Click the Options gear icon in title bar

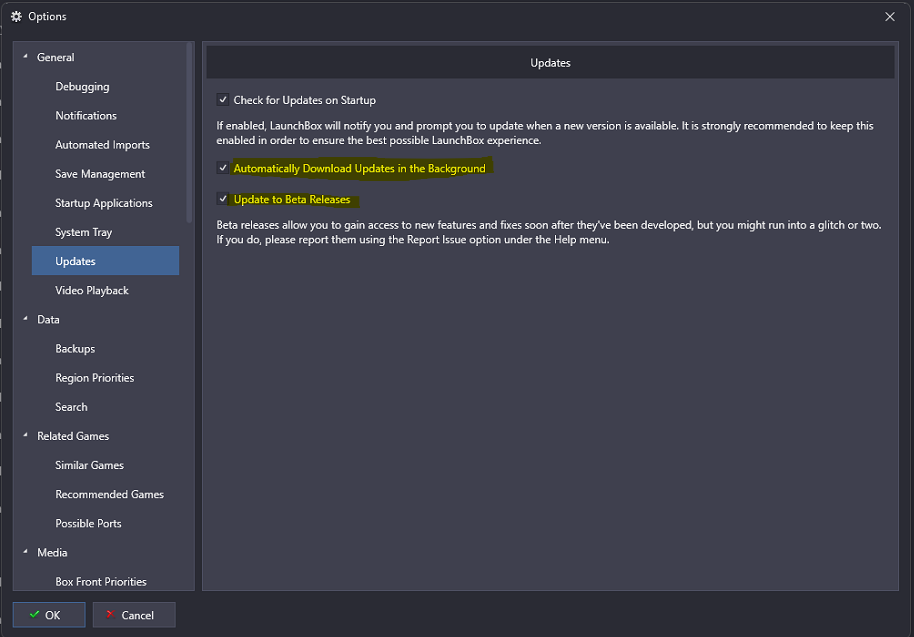[x=16, y=16]
